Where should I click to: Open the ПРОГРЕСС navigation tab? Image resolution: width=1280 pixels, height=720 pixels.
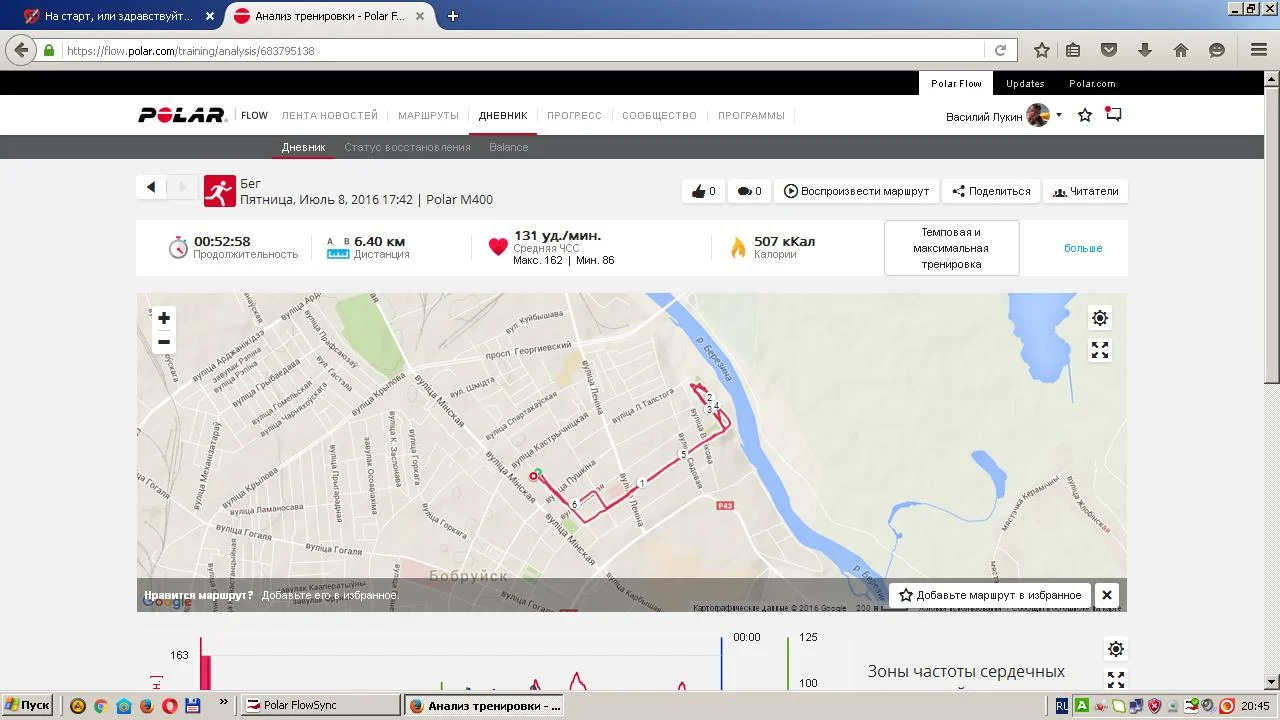tap(574, 115)
